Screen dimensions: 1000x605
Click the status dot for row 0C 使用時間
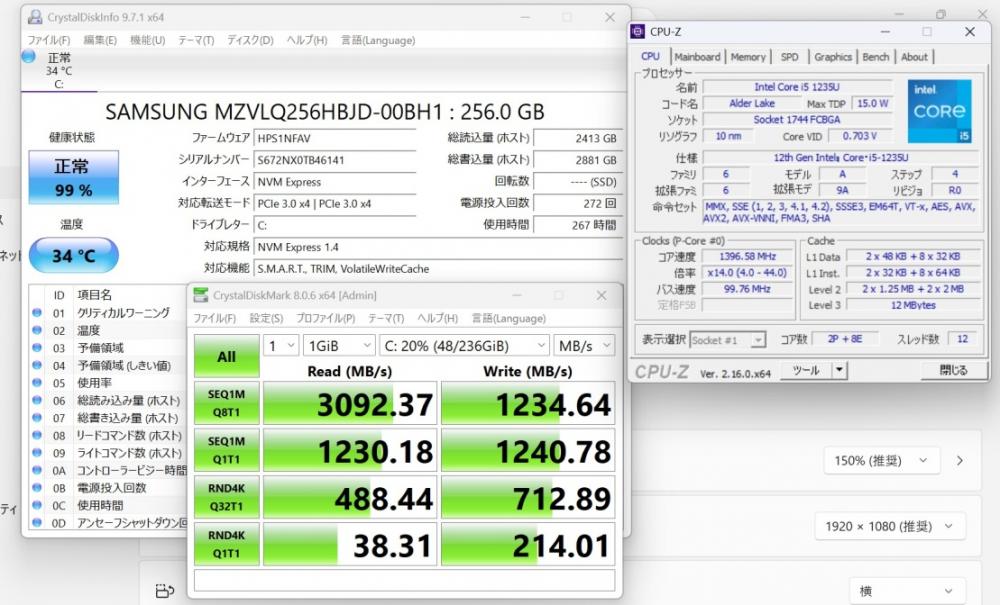37,505
